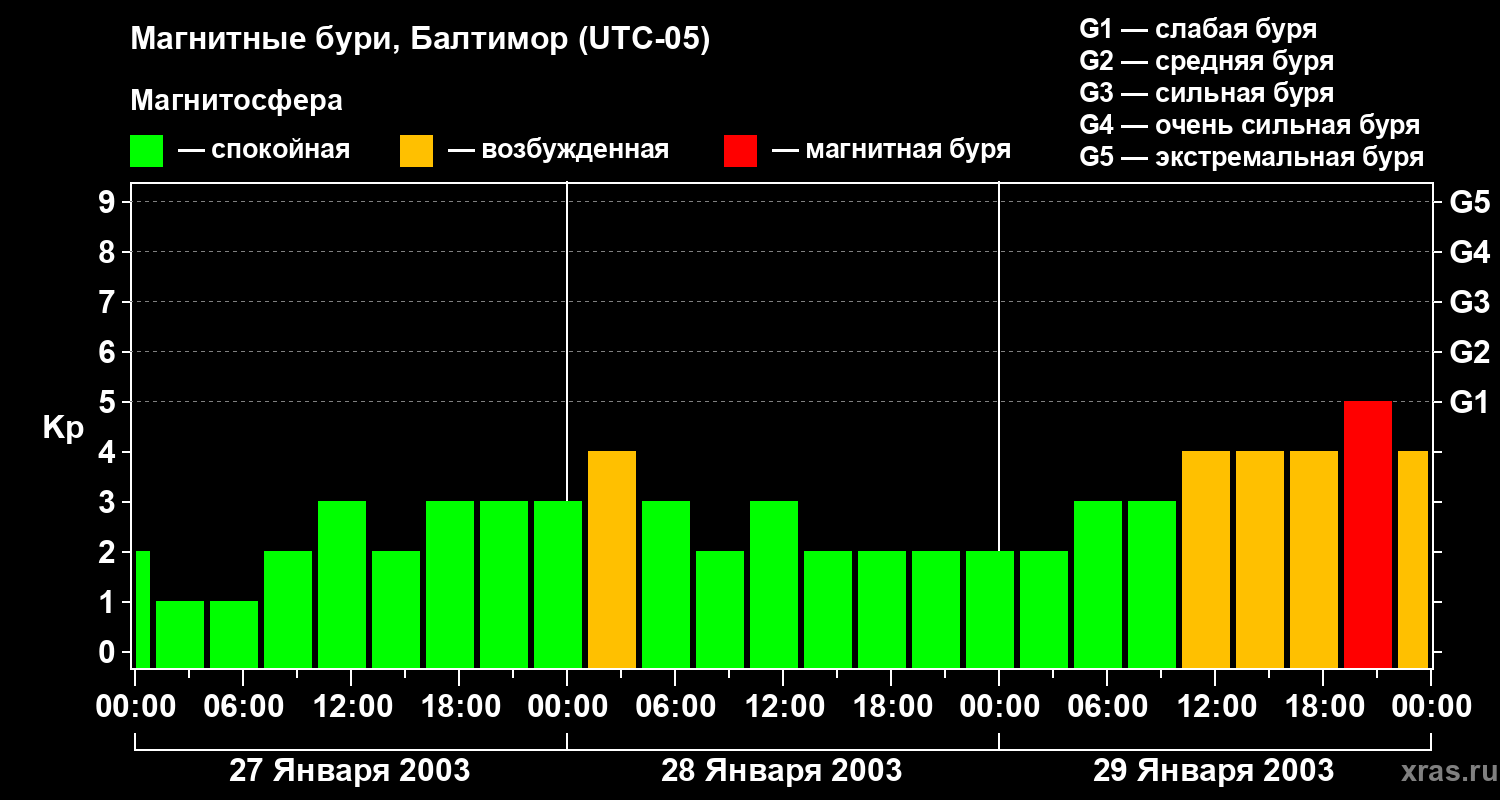Select the green bar crossing midnight into 28 Января
Screen dimensions: 1500x800
click(558, 584)
